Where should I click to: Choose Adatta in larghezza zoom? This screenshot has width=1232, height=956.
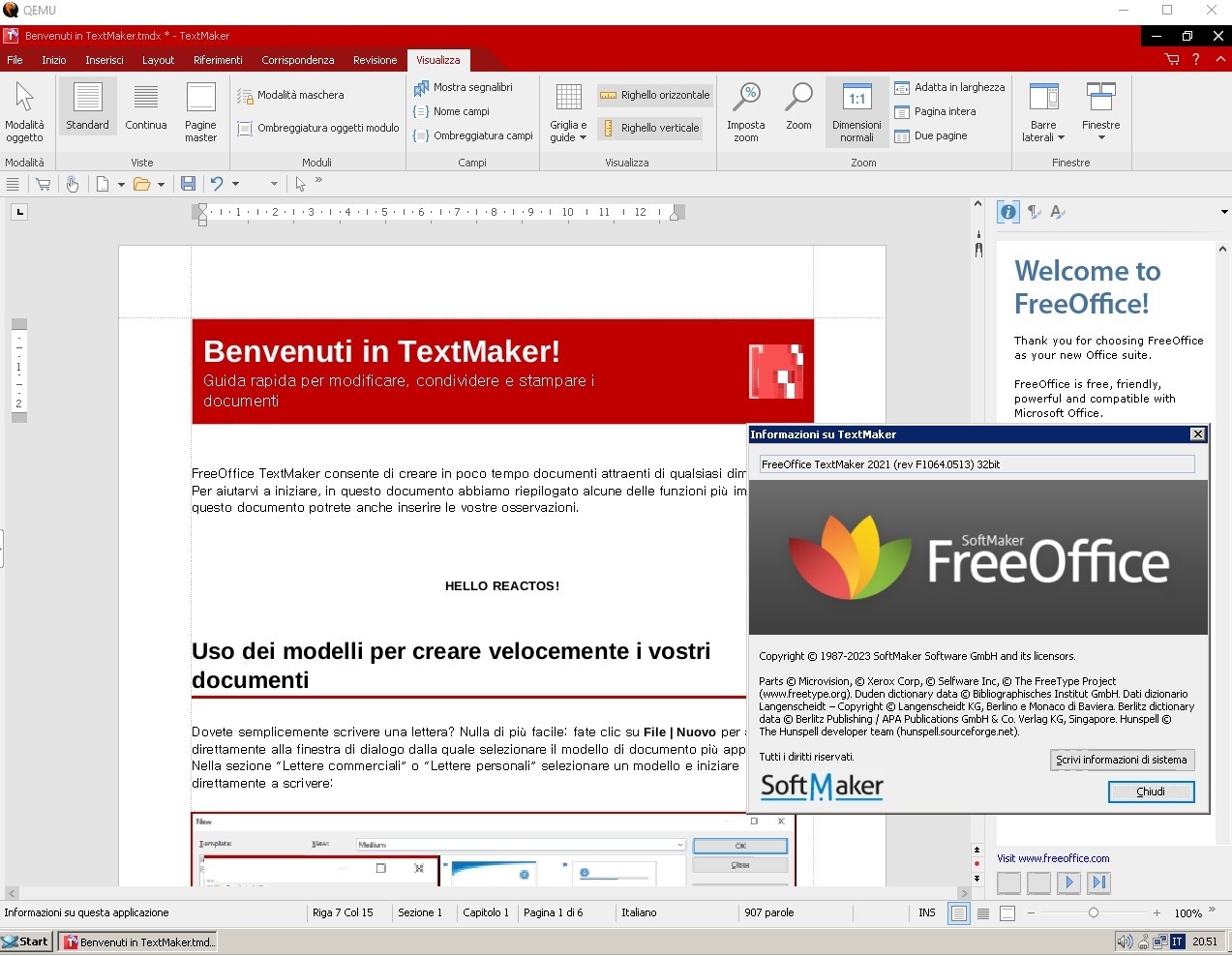pyautogui.click(x=949, y=87)
